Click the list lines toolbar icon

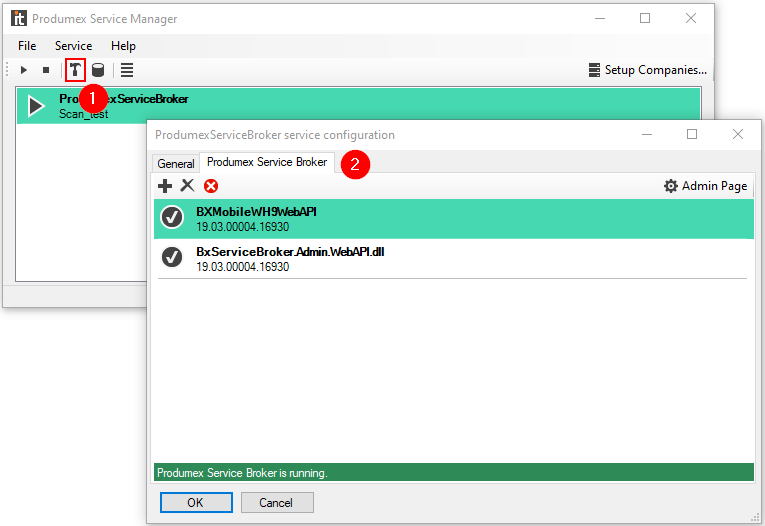tap(127, 70)
